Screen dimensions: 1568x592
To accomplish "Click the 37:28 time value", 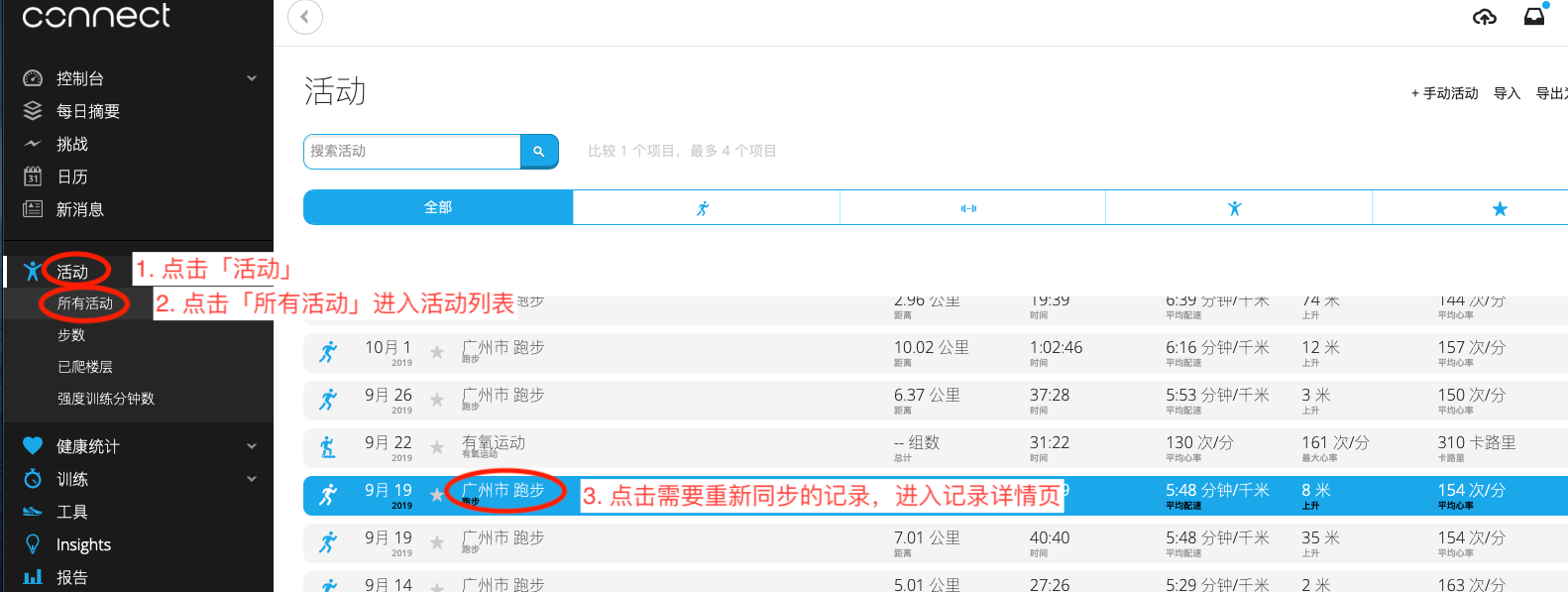I will click(1050, 396).
